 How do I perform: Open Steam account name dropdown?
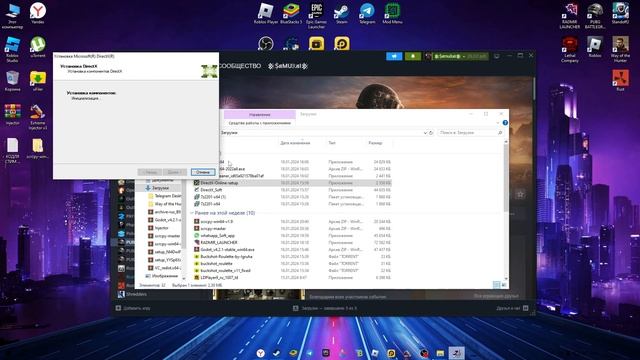pos(460,56)
